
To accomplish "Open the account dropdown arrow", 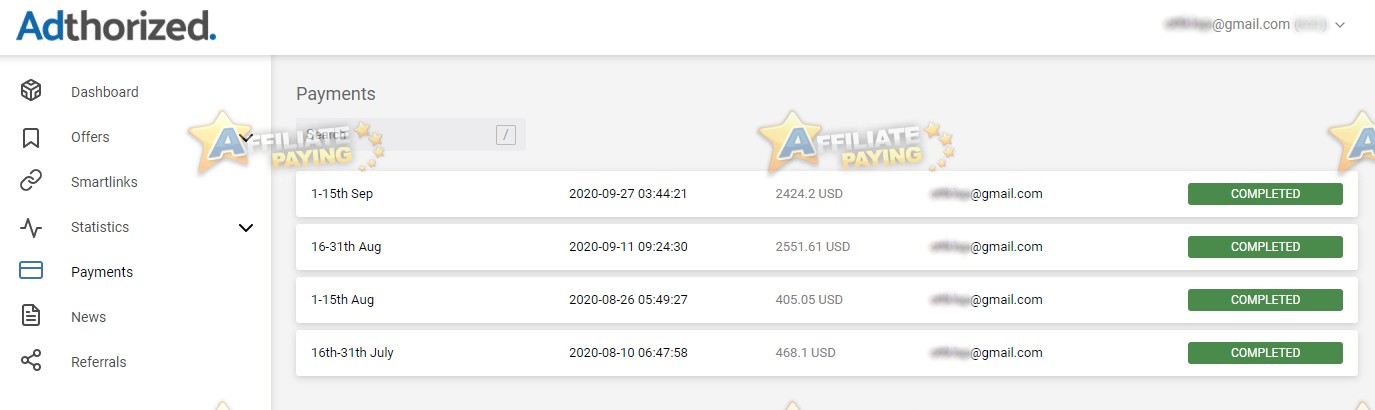I will [x=1340, y=25].
